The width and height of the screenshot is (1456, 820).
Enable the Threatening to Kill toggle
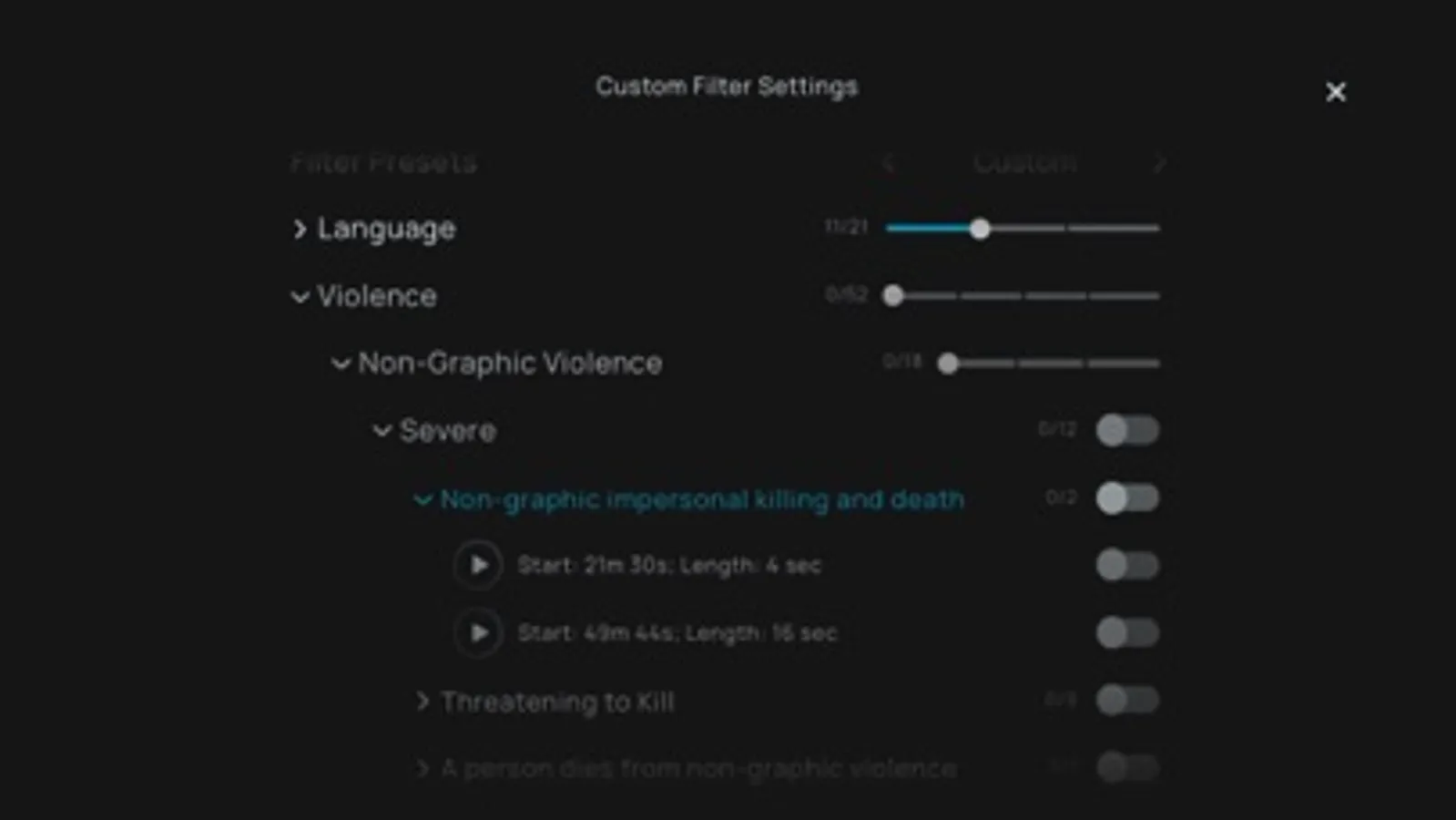(1127, 700)
